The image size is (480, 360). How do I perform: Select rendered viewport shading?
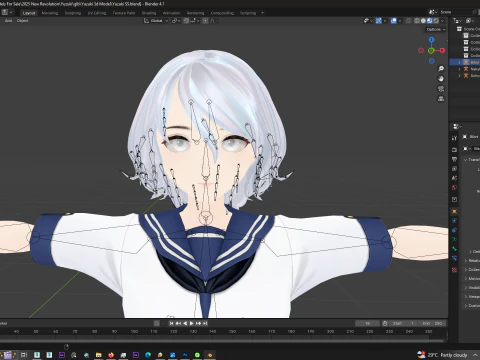point(436,21)
